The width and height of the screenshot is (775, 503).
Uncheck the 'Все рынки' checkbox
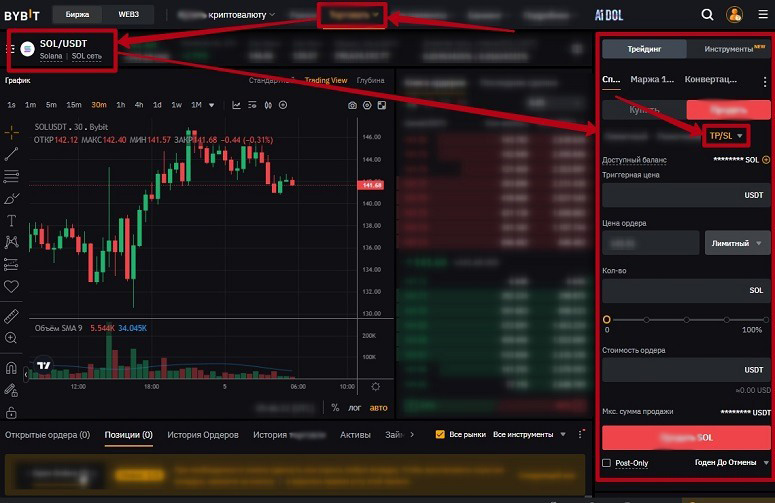(x=440, y=435)
